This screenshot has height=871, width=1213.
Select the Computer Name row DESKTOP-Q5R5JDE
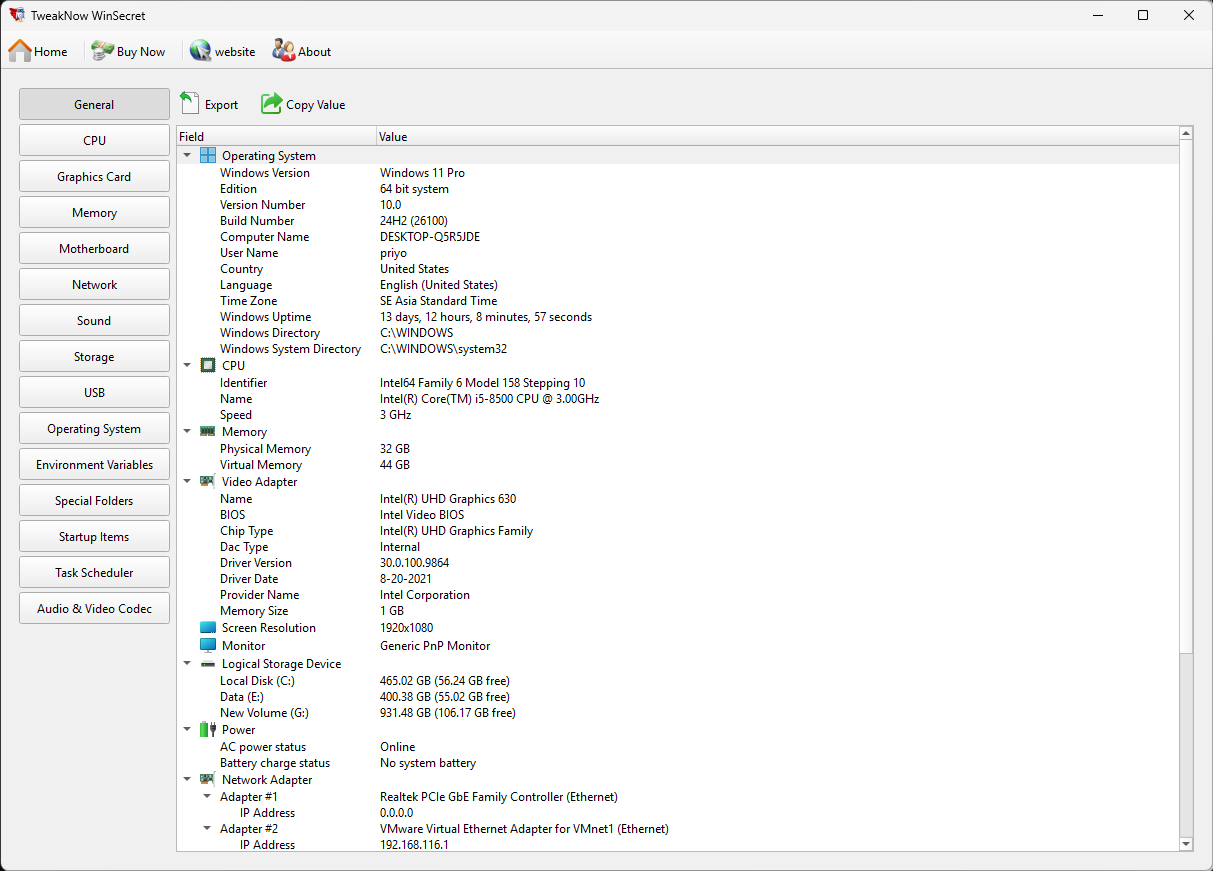(678, 237)
